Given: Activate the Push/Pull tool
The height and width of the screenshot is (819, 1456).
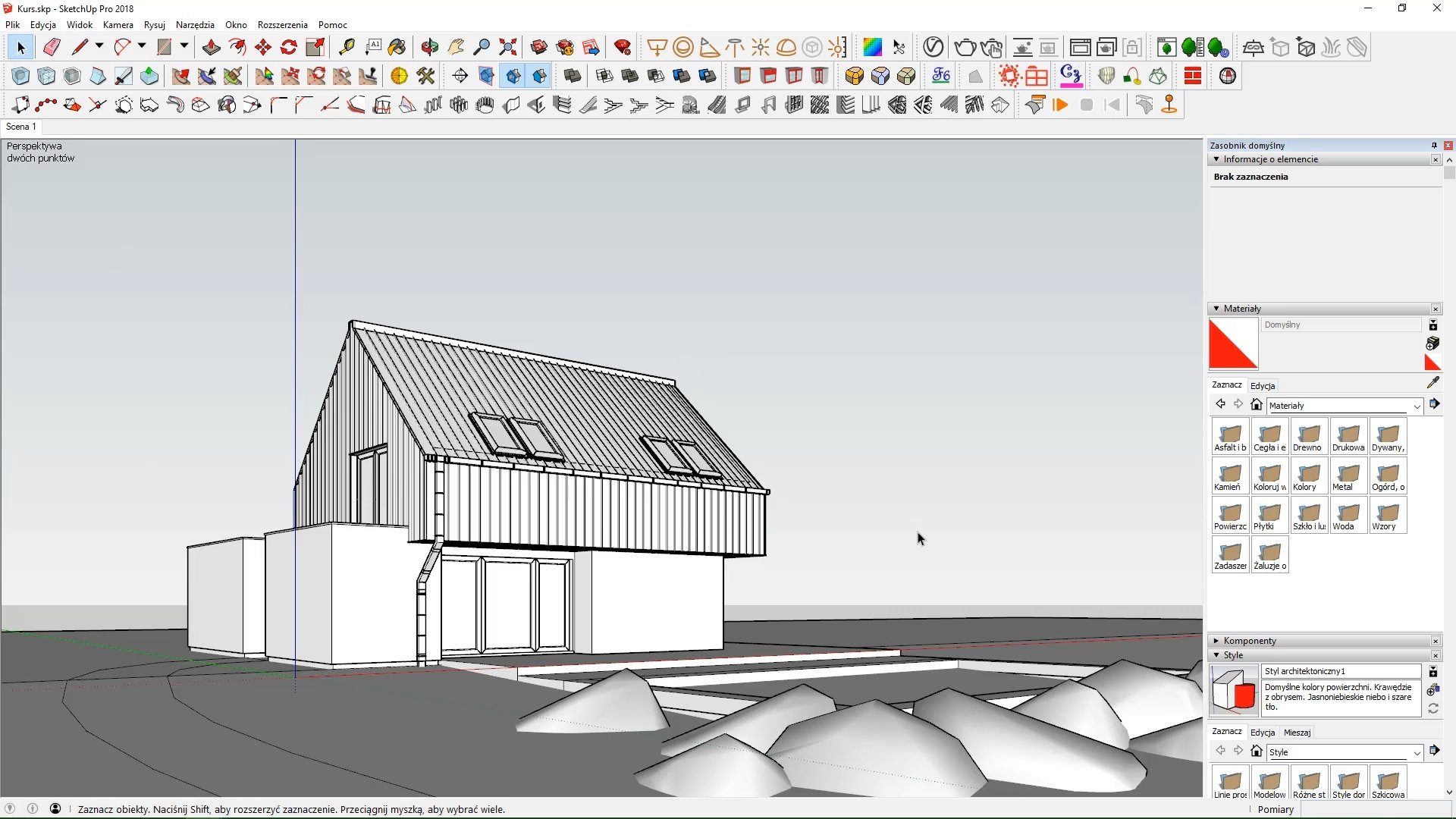Looking at the screenshot, I should click(x=211, y=48).
